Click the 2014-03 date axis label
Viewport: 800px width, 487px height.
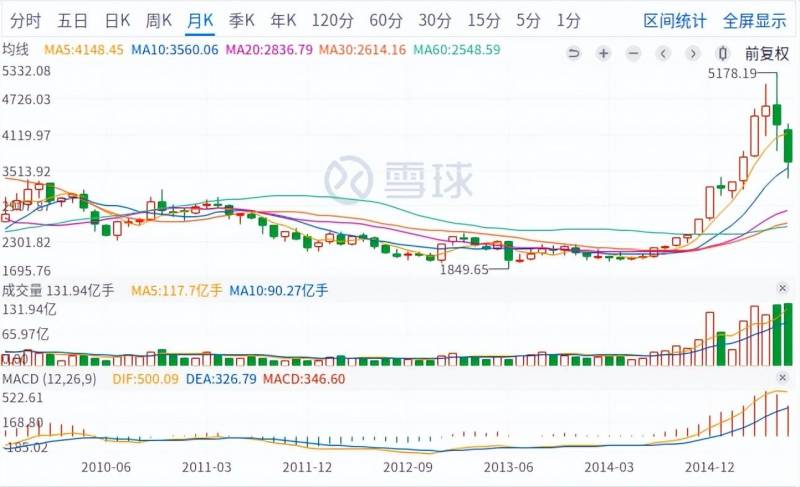(609, 467)
